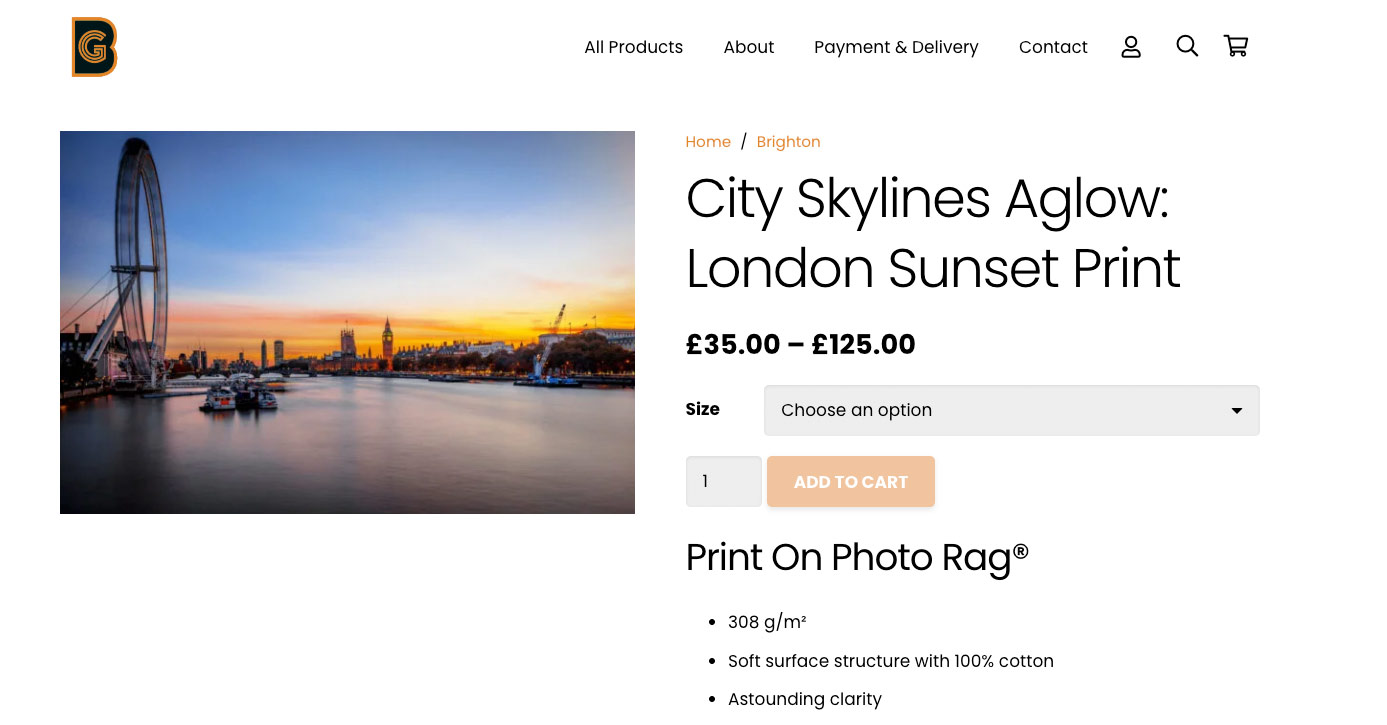The image size is (1387, 725).
Task: Go to the About page
Action: pyautogui.click(x=749, y=47)
